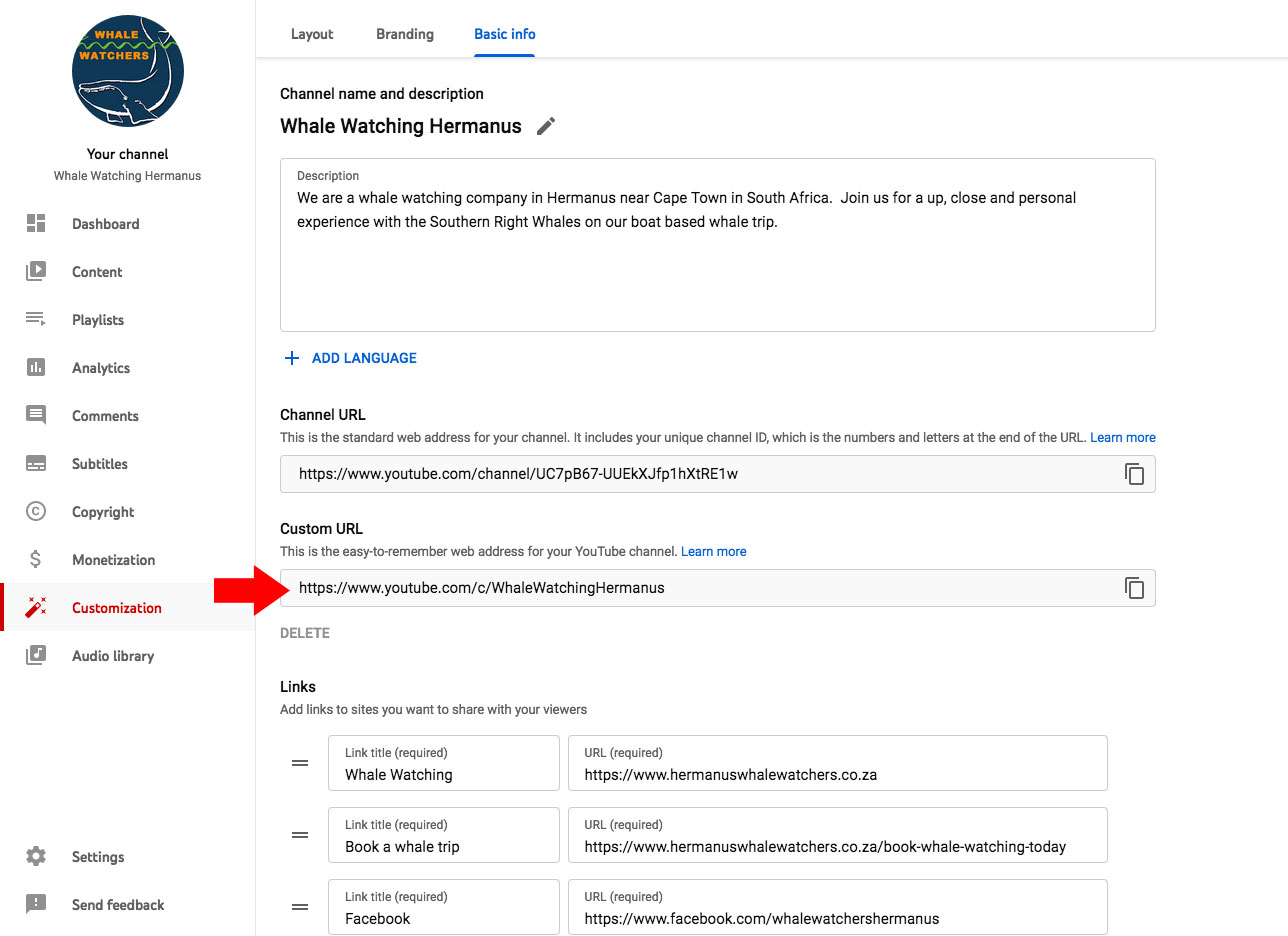Click the Analytics bar chart icon
This screenshot has width=1288, height=936.
tap(36, 367)
